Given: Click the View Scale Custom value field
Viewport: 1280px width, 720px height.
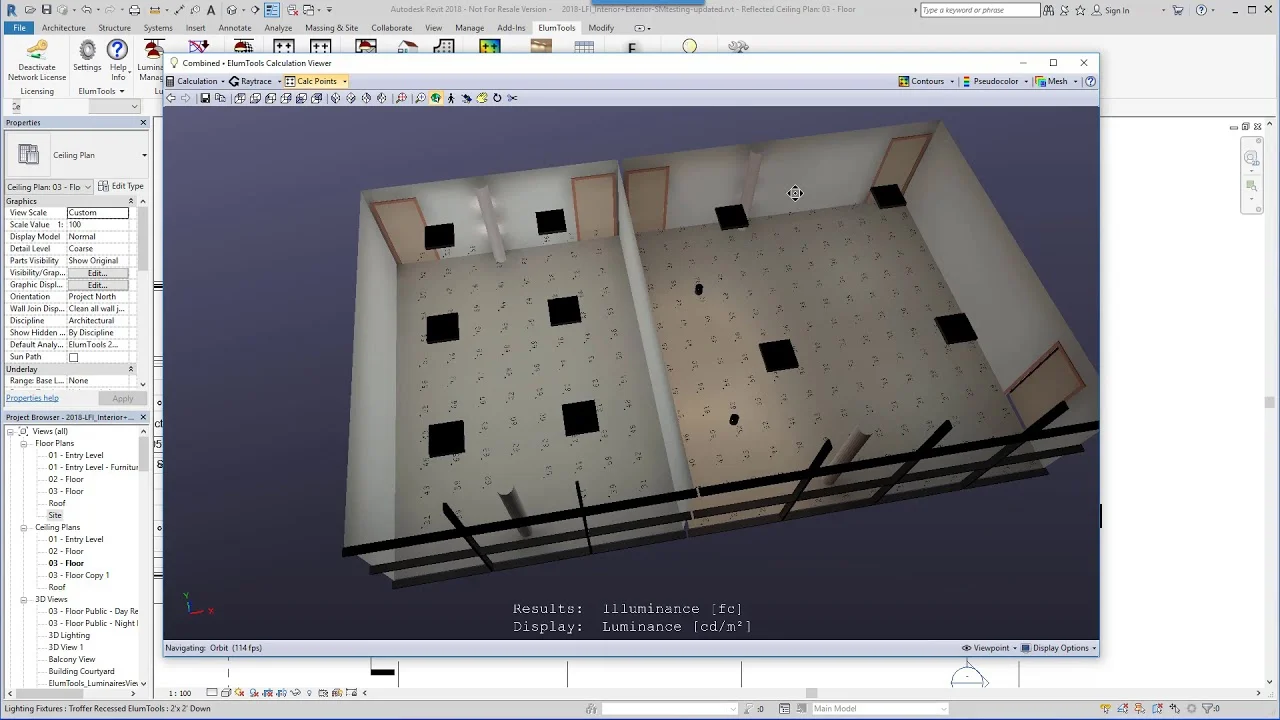Looking at the screenshot, I should pos(98,212).
